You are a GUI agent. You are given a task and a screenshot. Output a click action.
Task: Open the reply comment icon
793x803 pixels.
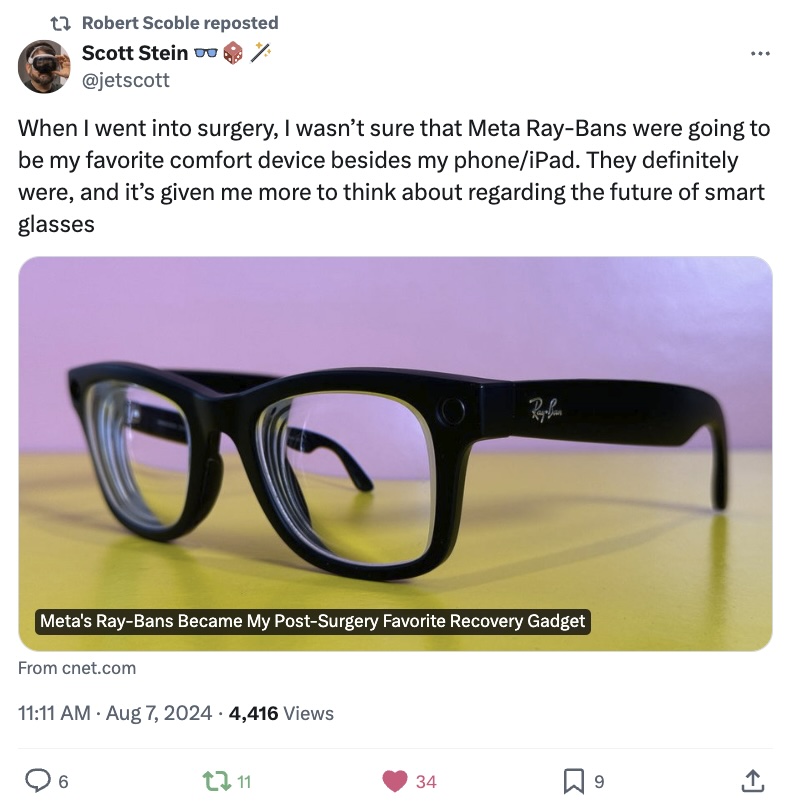pyautogui.click(x=38, y=781)
